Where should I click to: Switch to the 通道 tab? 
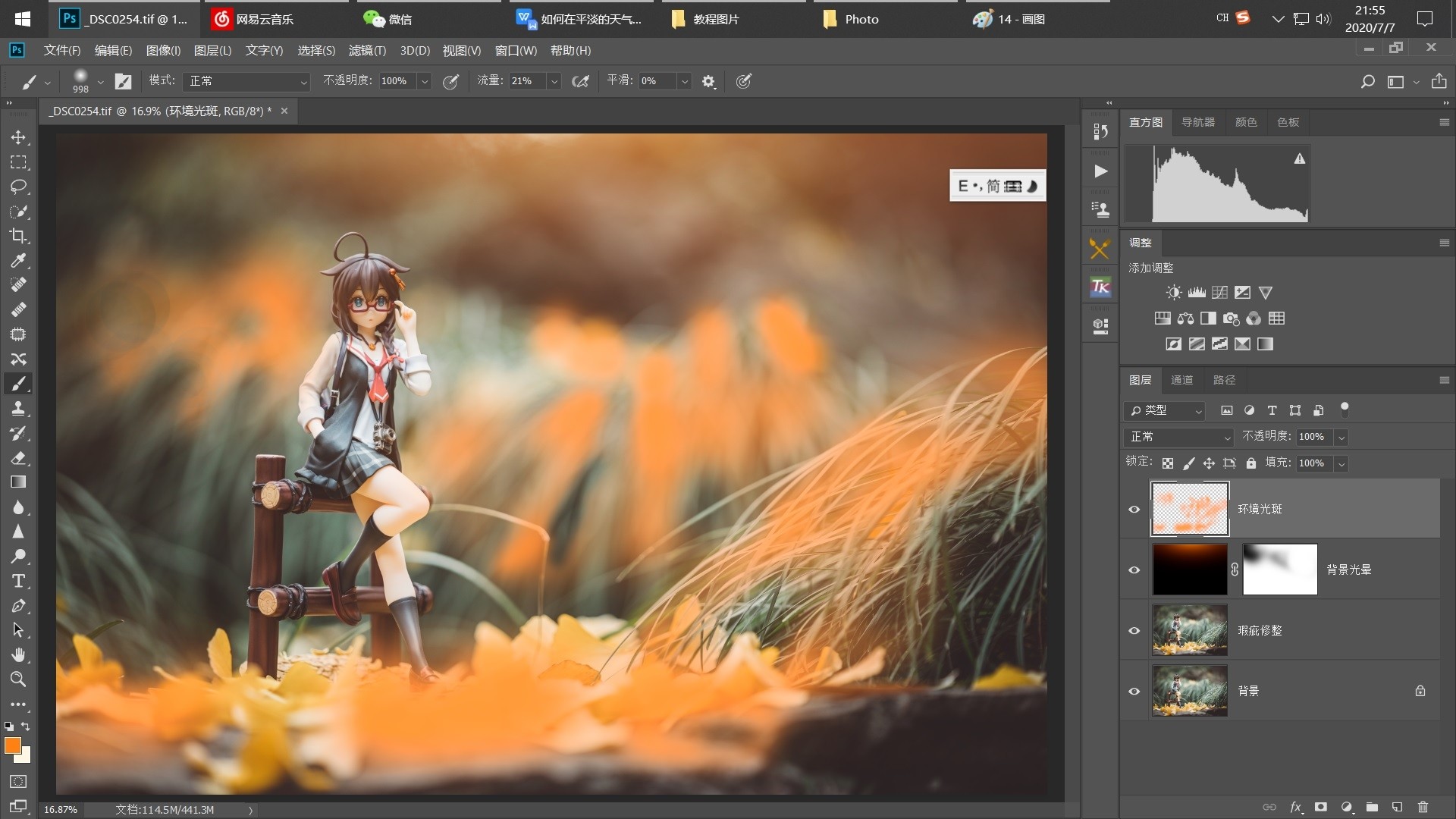(1181, 380)
